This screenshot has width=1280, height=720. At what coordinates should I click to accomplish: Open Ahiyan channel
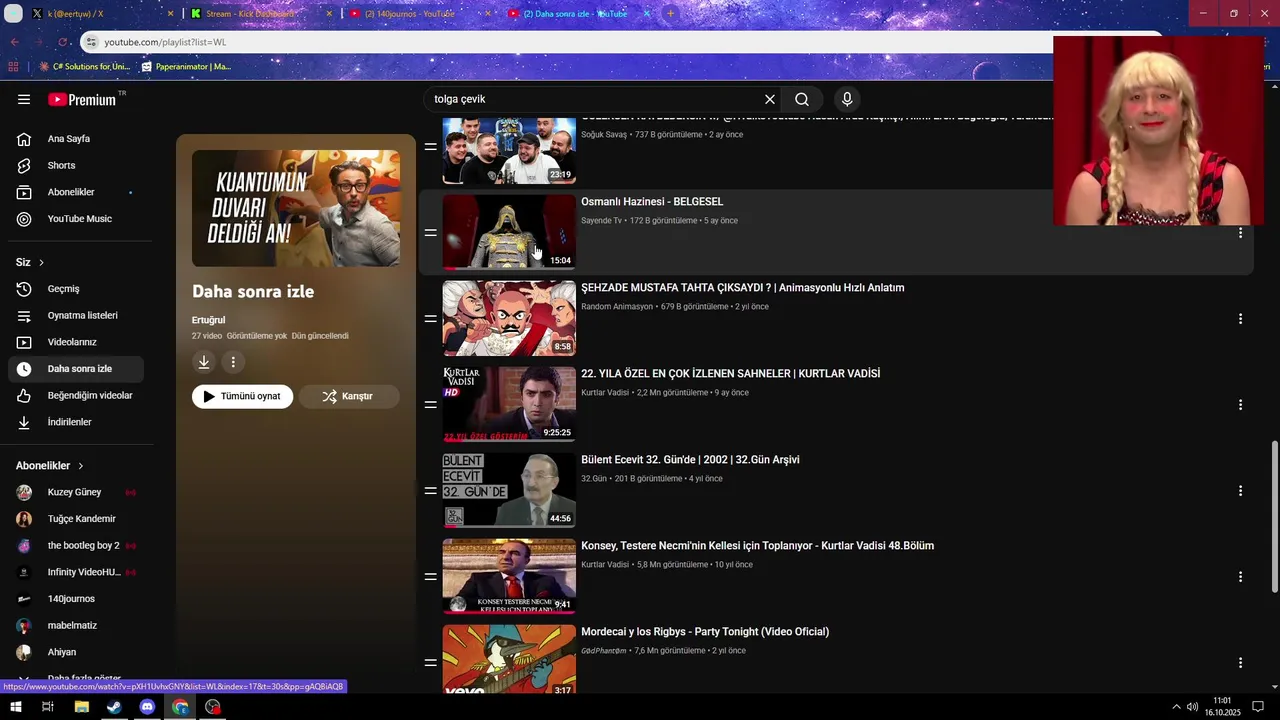76,652
